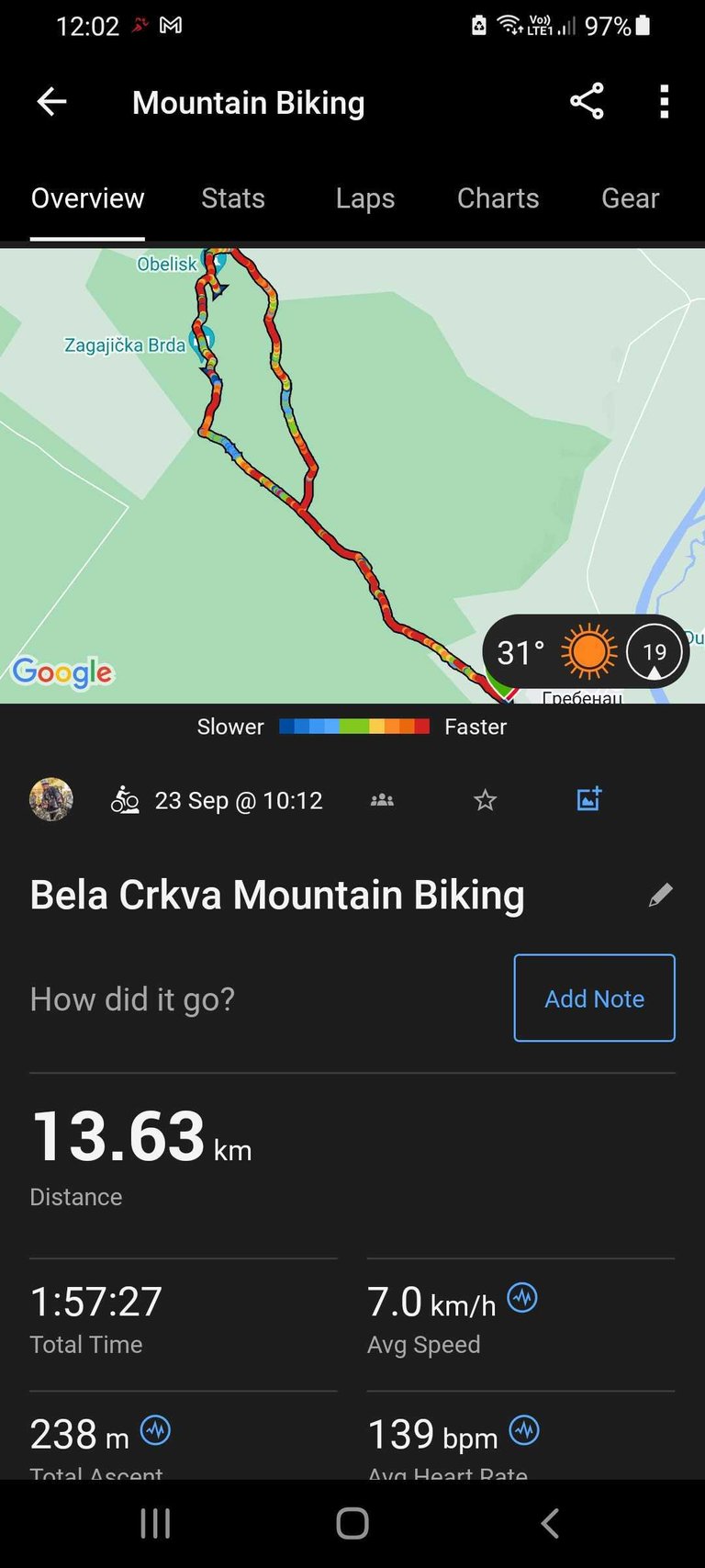Tap the user profile avatar

pos(51,800)
